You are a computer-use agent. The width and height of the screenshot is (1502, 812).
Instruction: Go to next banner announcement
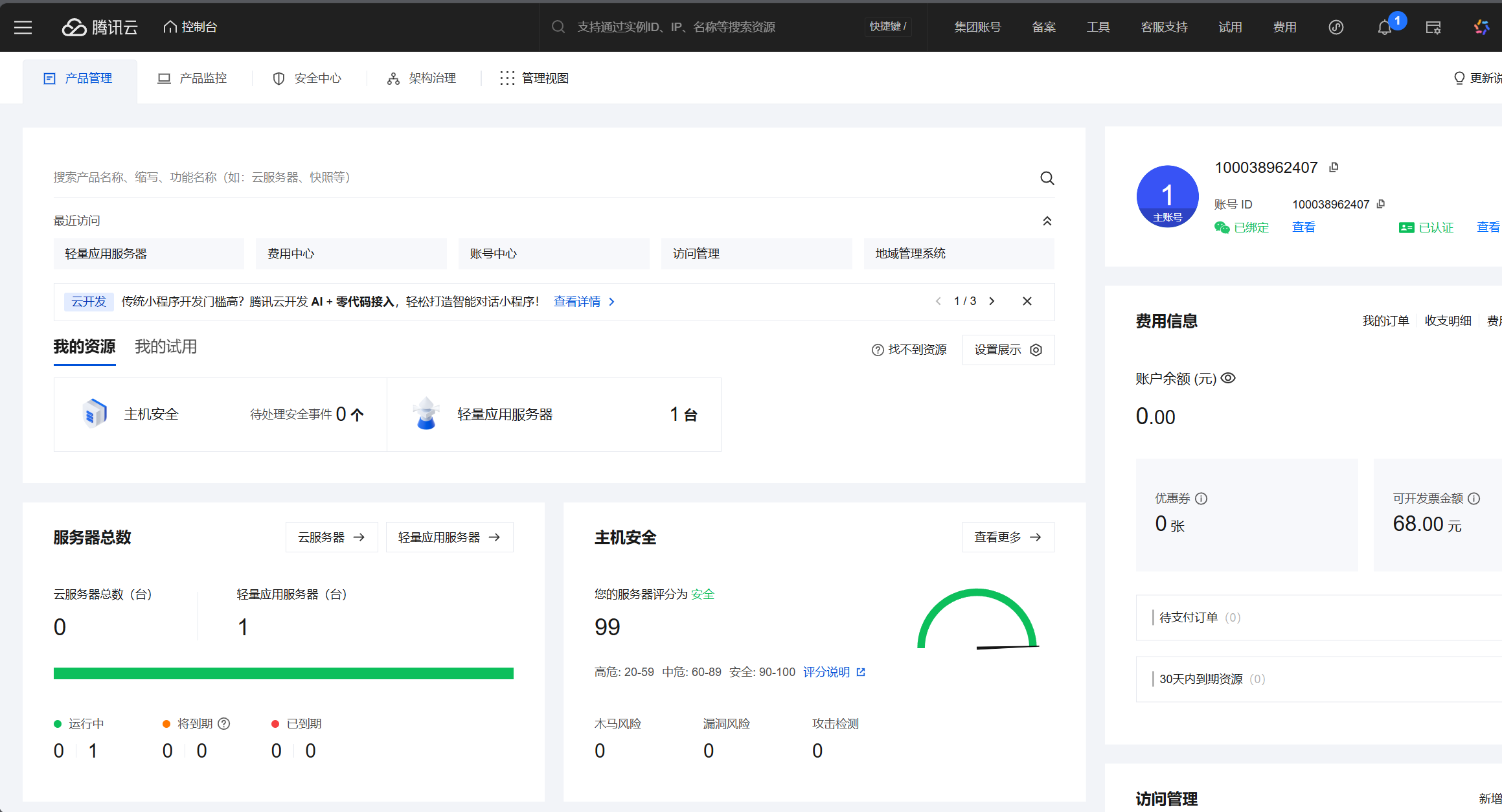[x=992, y=301]
